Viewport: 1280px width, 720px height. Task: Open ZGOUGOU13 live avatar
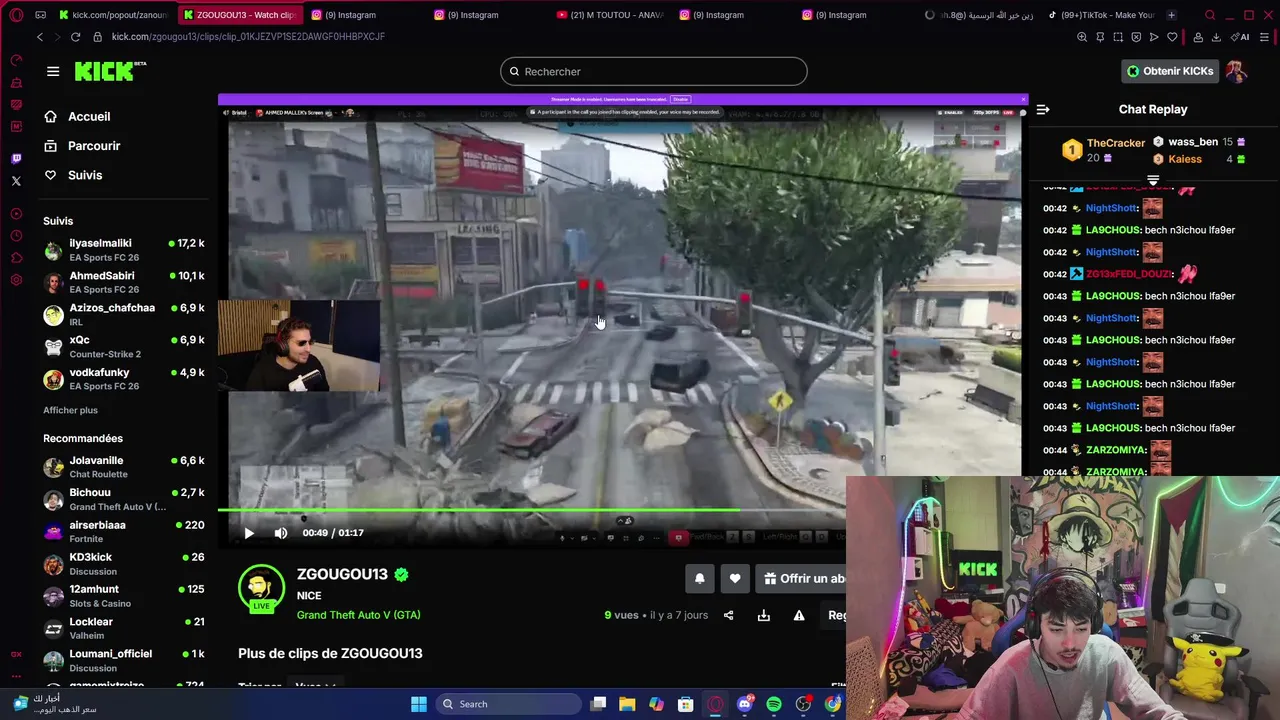click(x=261, y=588)
